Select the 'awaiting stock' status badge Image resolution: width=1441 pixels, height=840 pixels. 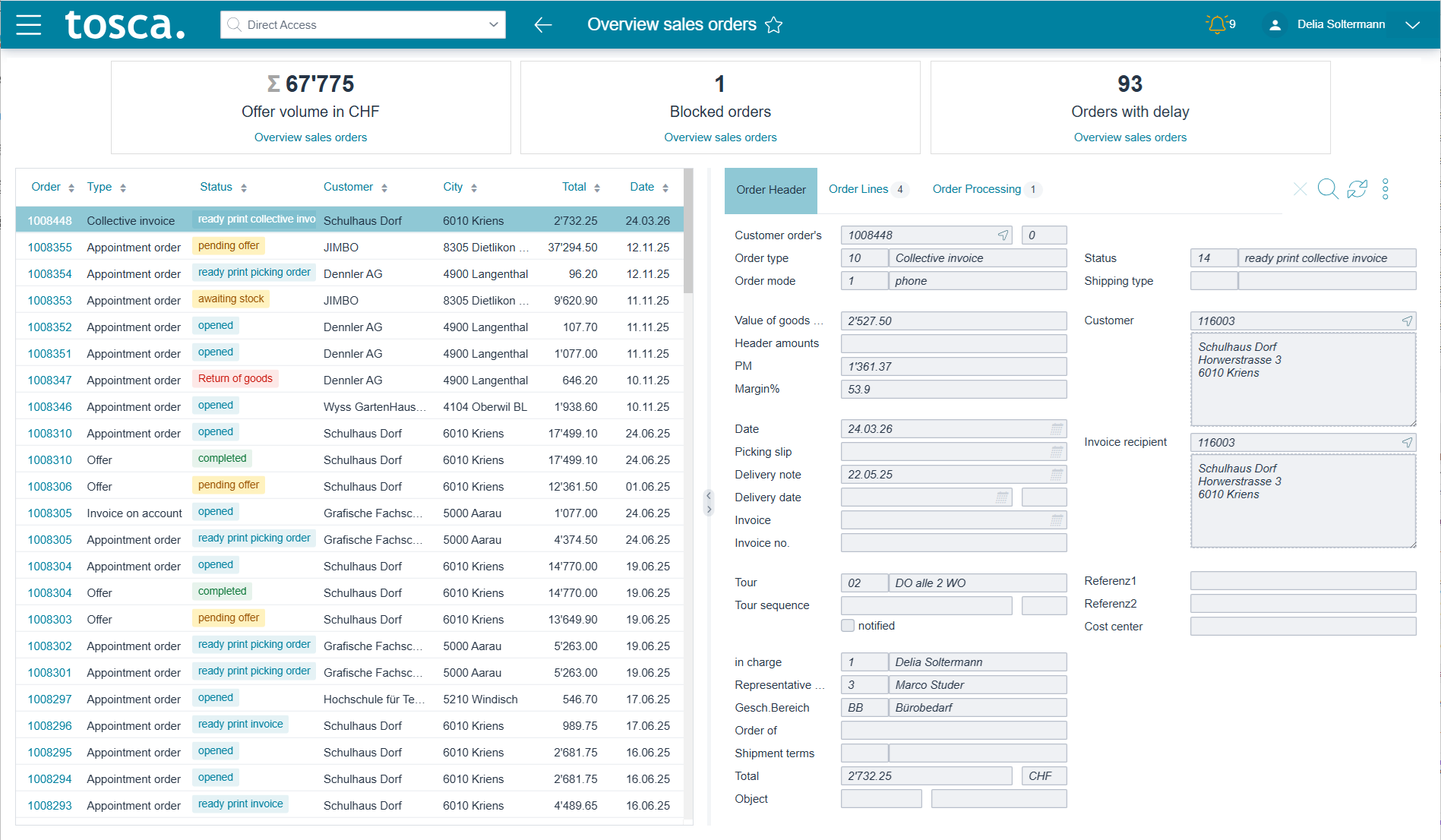(x=231, y=299)
